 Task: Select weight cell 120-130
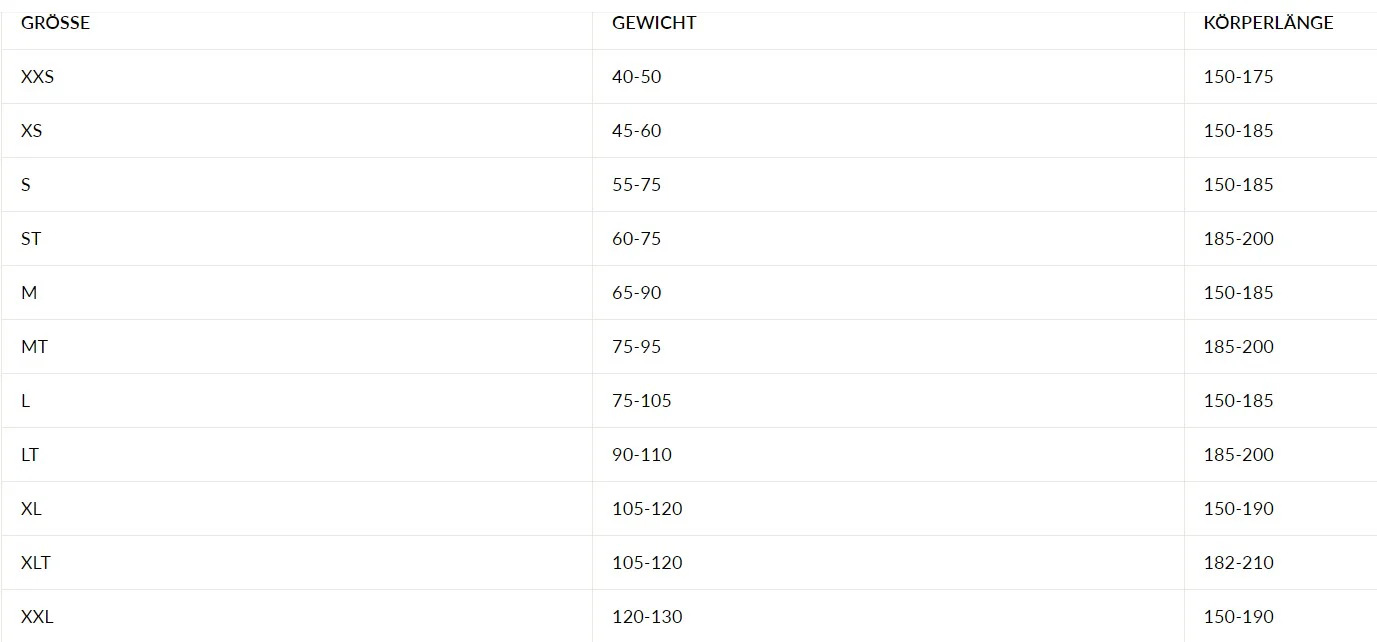point(647,617)
